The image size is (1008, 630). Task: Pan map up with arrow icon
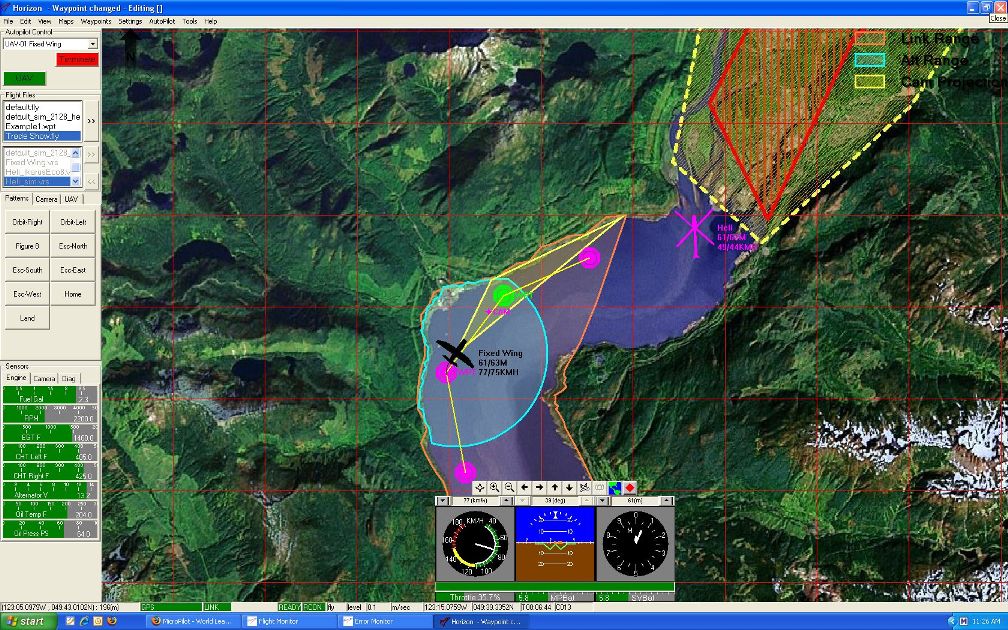coord(554,487)
